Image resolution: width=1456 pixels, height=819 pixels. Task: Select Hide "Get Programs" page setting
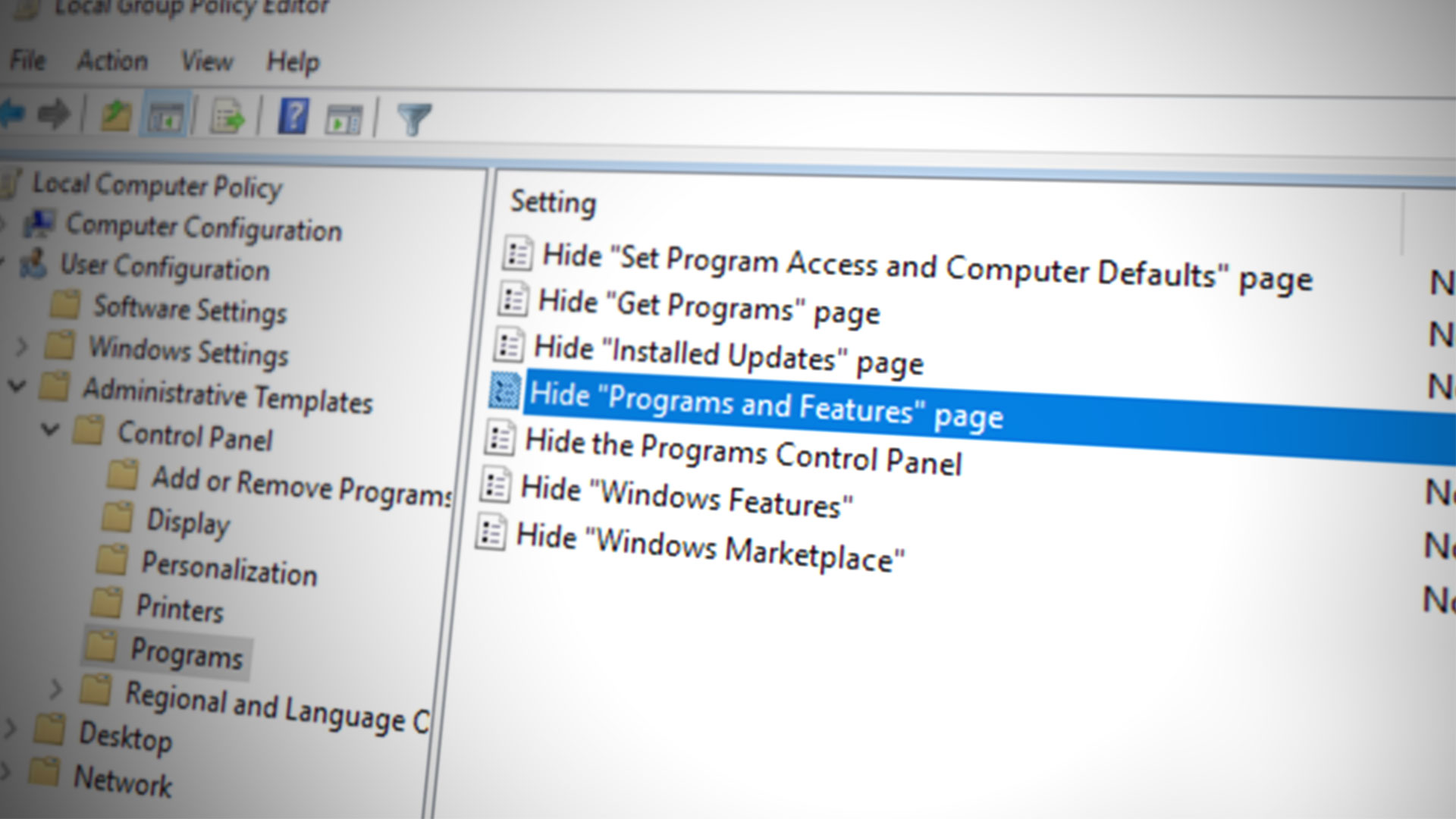tap(708, 306)
